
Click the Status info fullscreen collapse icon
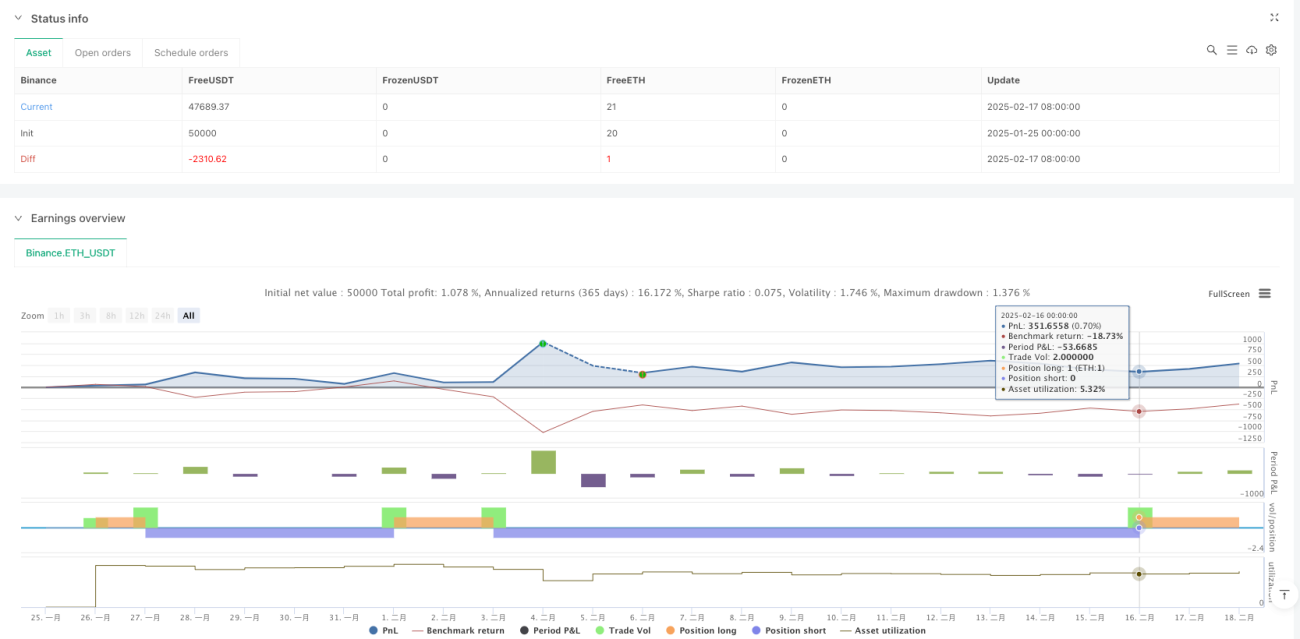(1274, 18)
